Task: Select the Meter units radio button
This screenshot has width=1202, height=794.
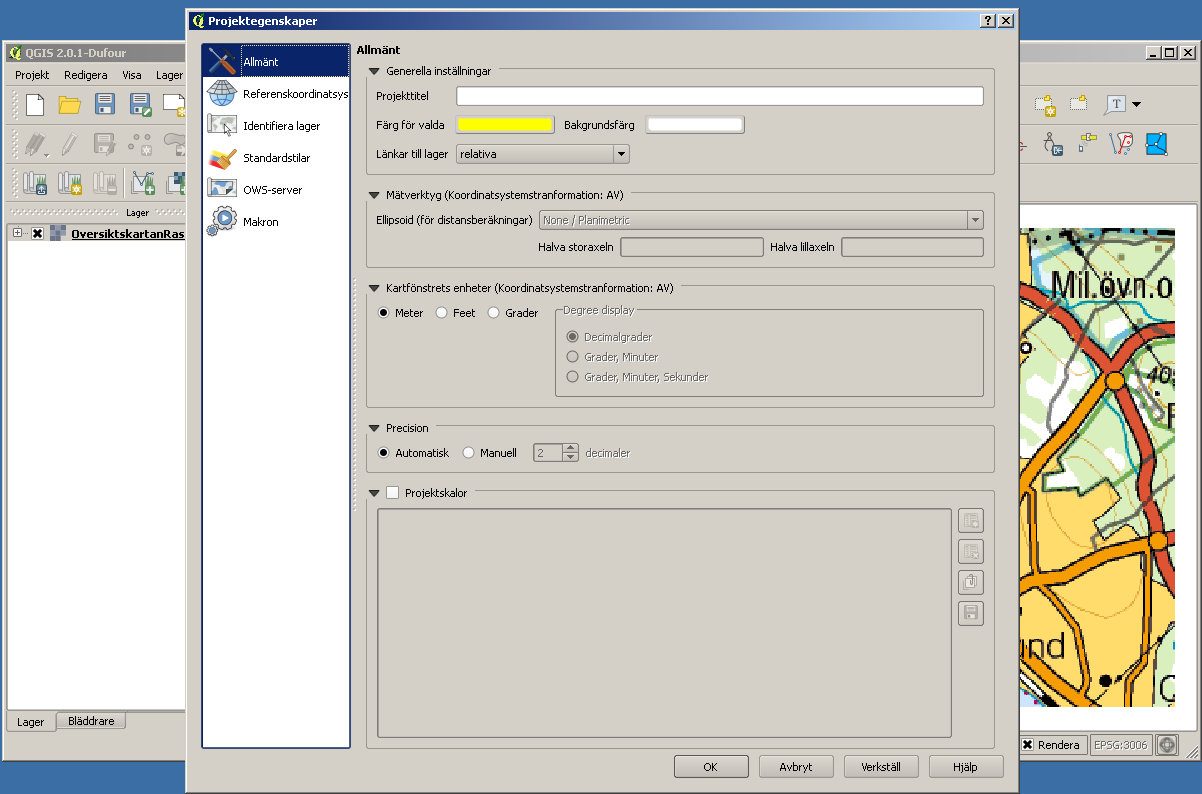Action: coord(384,313)
